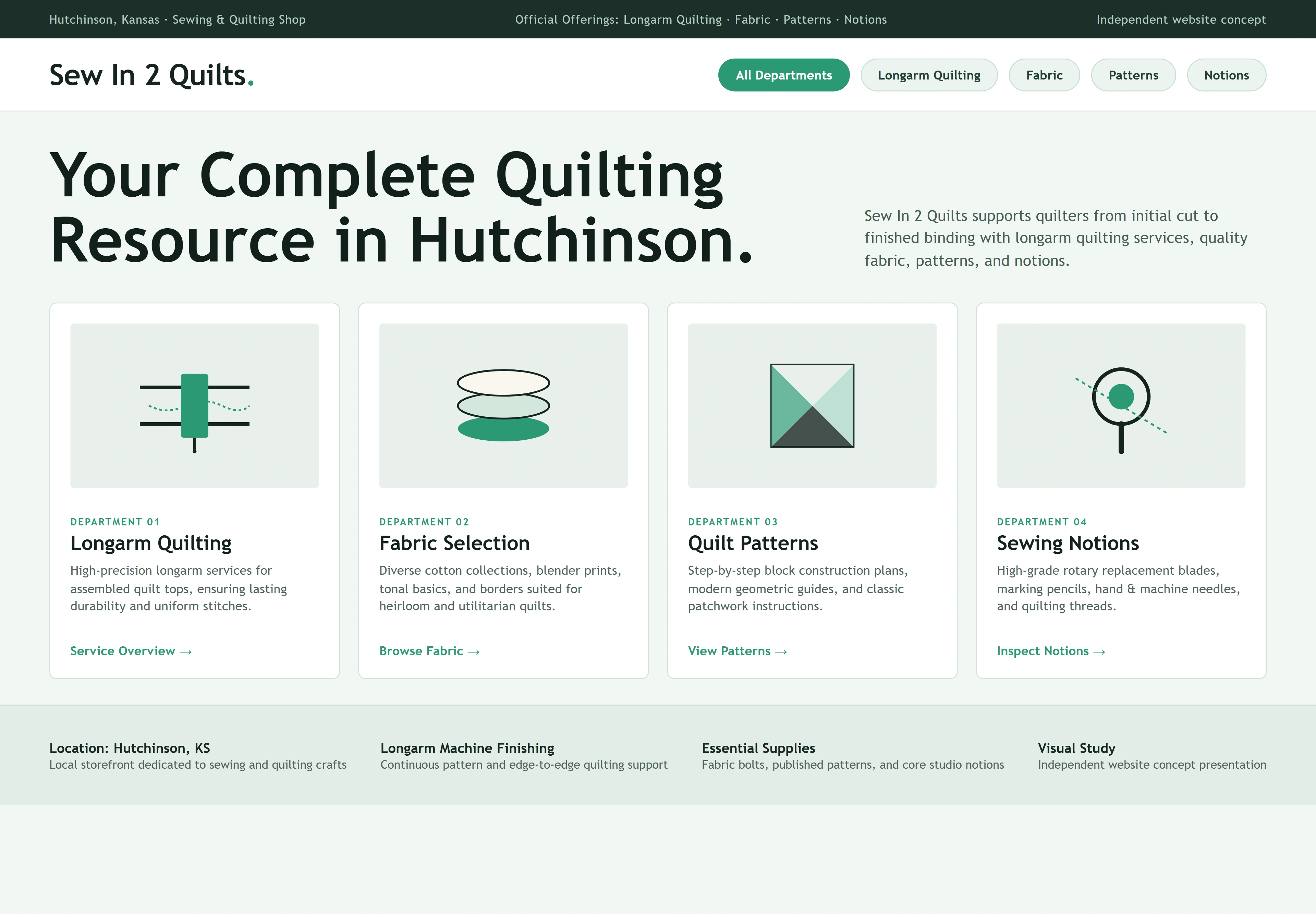The width and height of the screenshot is (1316, 914).
Task: Click the 'High-precision longarm services' description
Action: tap(179, 588)
